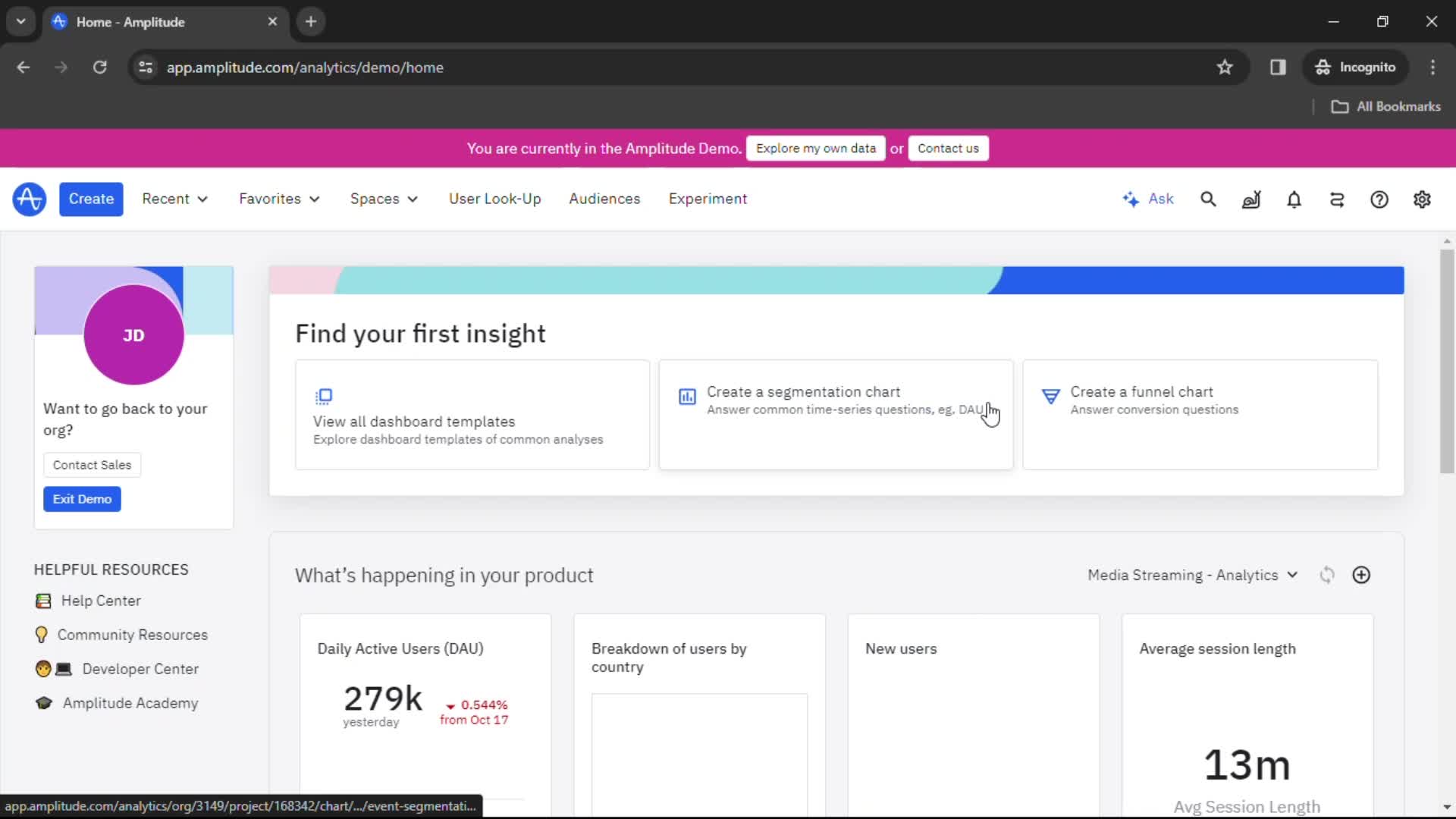
Task: Click Help Center resource link
Action: point(101,600)
